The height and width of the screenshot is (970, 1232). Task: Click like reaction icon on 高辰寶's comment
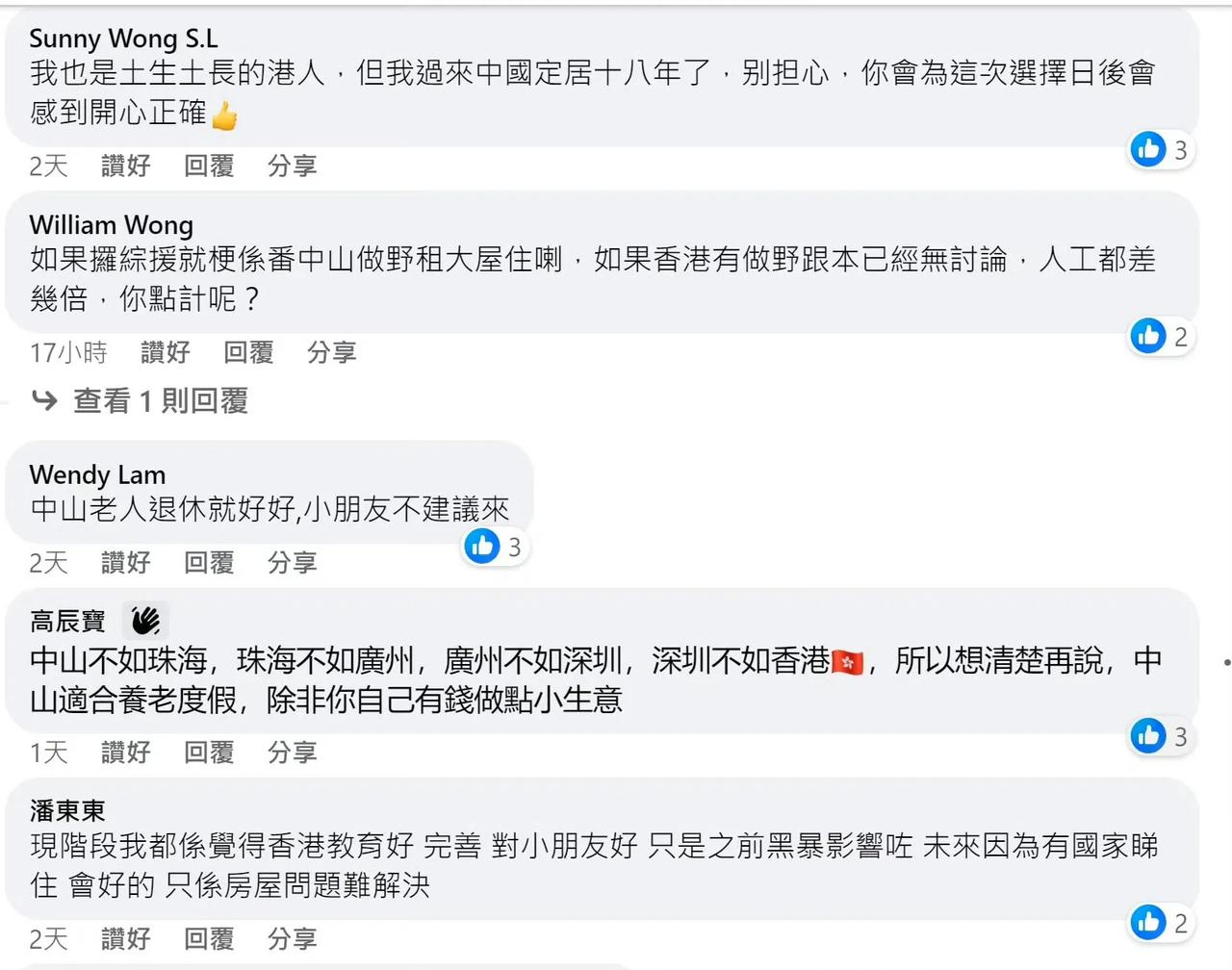click(1148, 736)
